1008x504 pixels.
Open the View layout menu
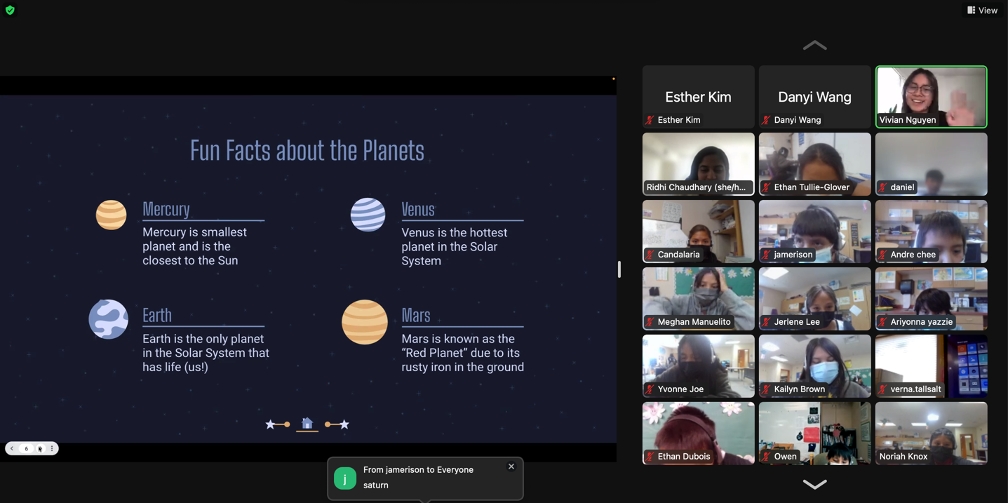pos(982,10)
